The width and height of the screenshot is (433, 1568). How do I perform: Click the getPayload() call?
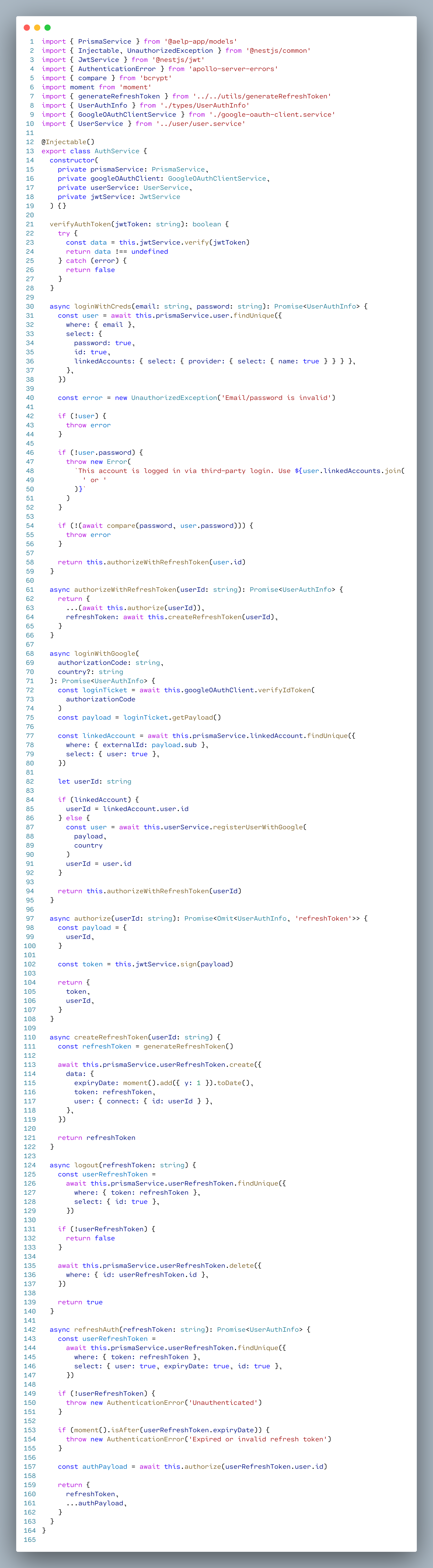(x=196, y=717)
